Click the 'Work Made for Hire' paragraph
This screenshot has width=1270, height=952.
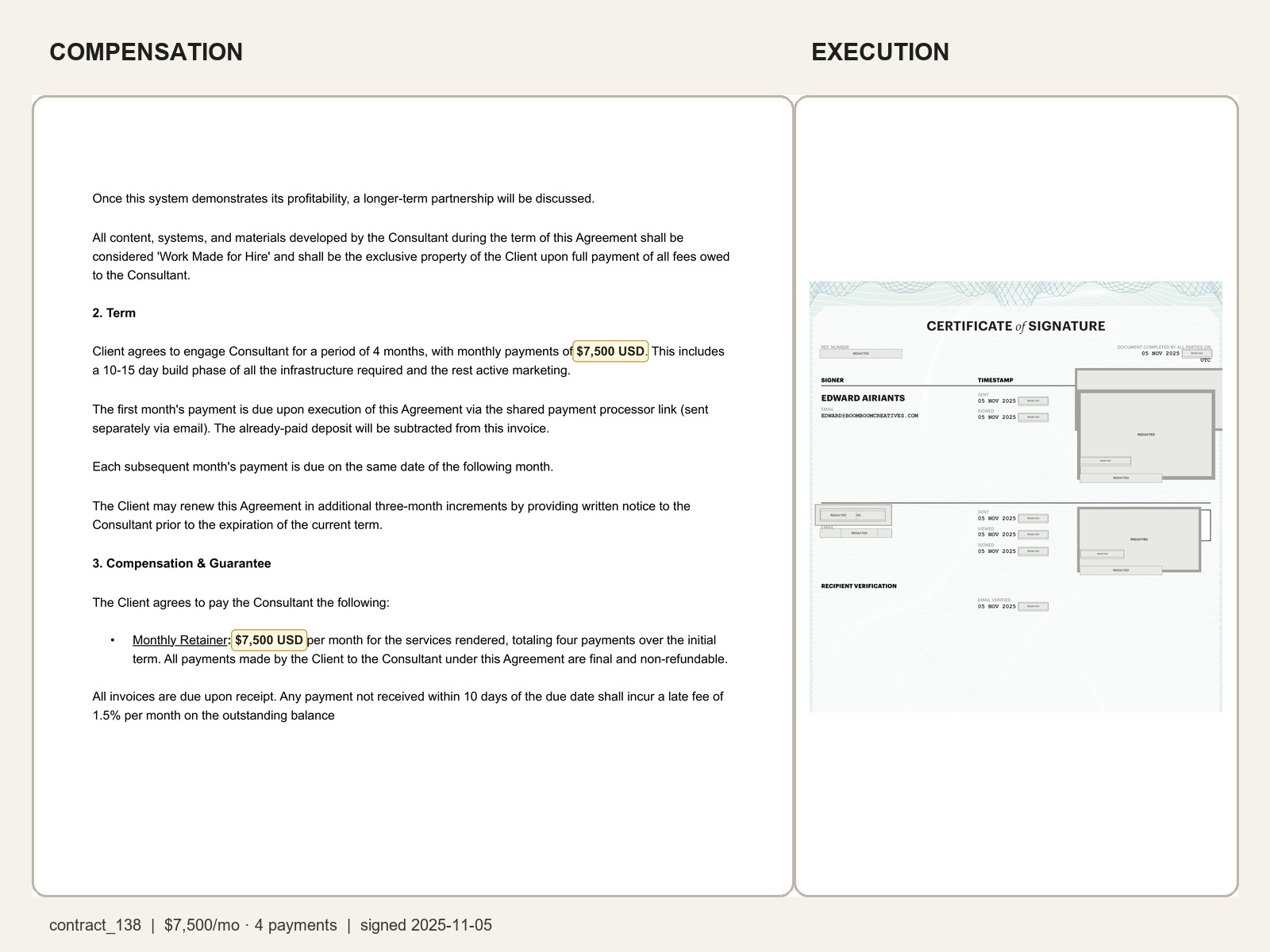411,256
